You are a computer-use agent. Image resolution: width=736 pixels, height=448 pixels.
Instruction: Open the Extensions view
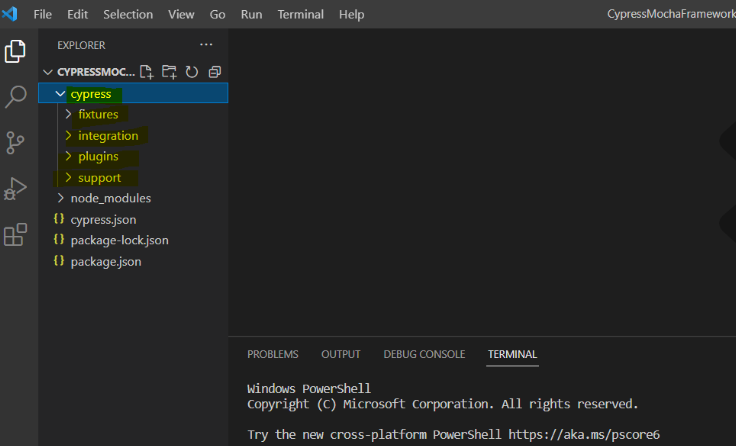click(x=15, y=234)
